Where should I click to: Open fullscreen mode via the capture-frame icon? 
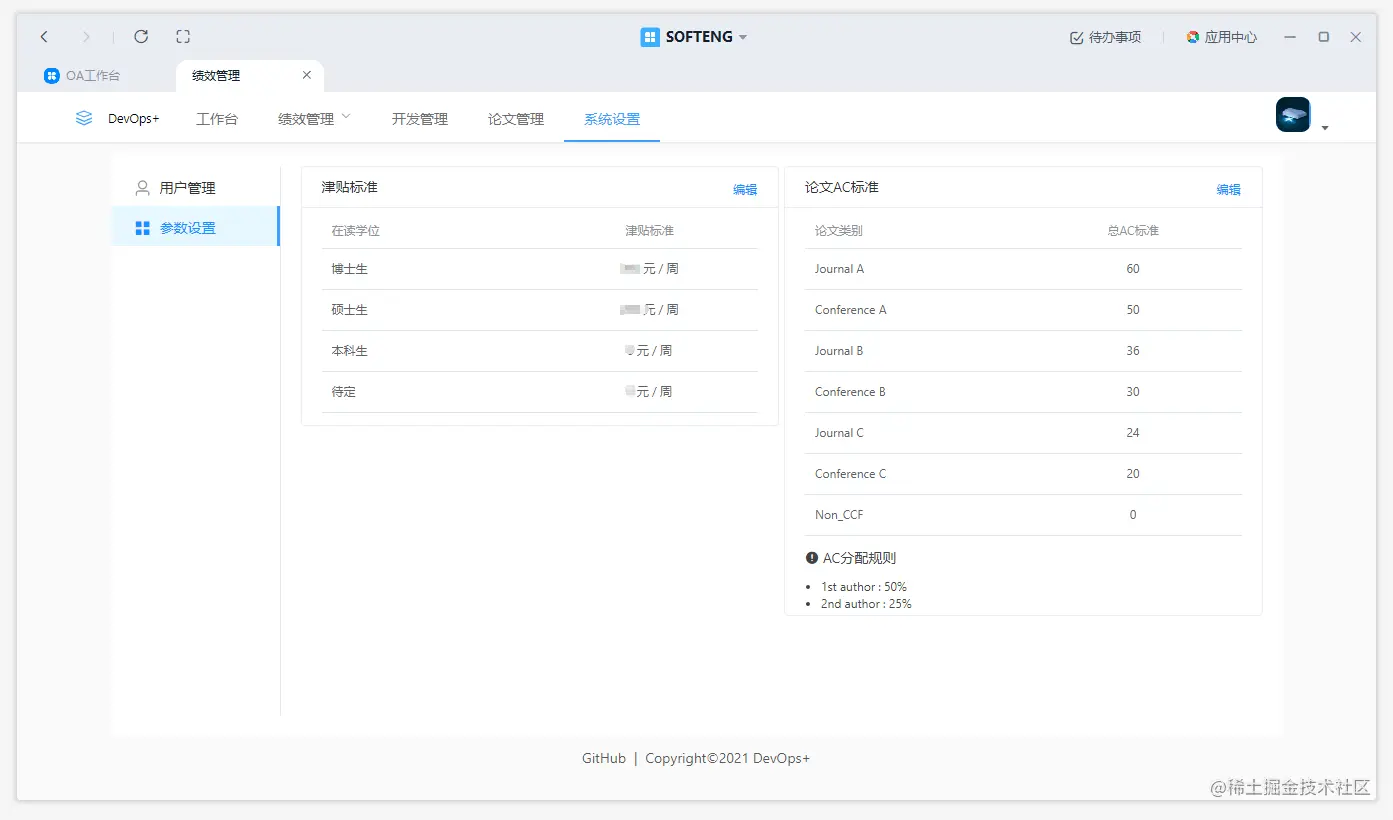click(x=183, y=36)
